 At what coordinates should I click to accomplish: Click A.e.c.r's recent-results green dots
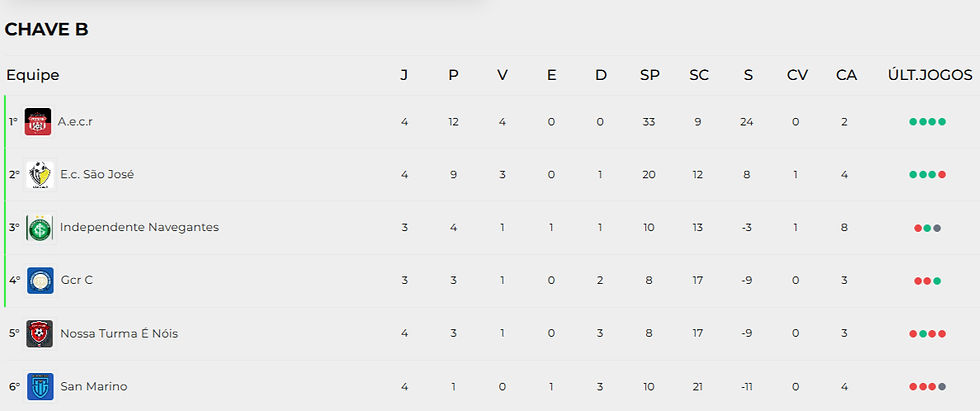[x=927, y=122]
